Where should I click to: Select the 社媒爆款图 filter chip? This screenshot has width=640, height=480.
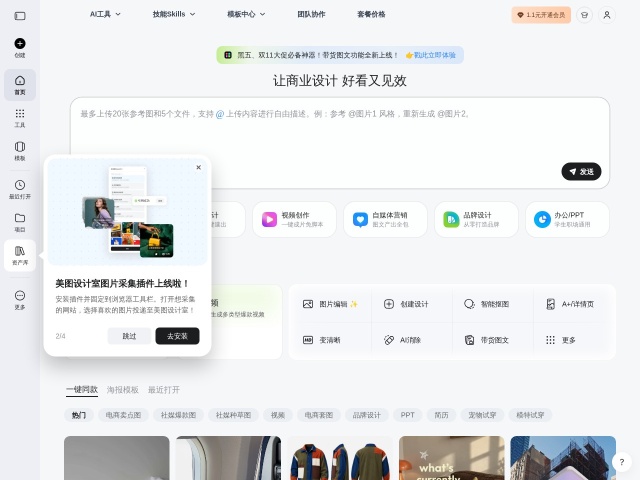(x=178, y=415)
